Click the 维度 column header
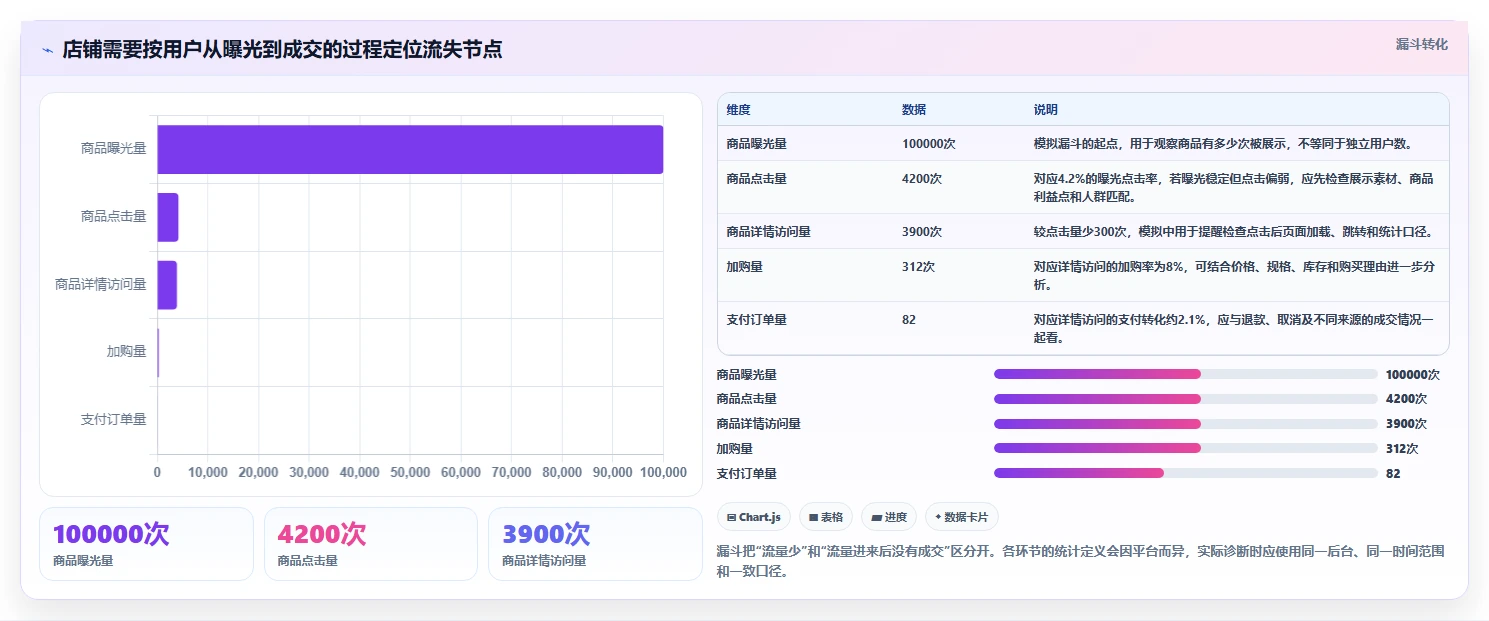This screenshot has height=621, width=1489. (739, 110)
